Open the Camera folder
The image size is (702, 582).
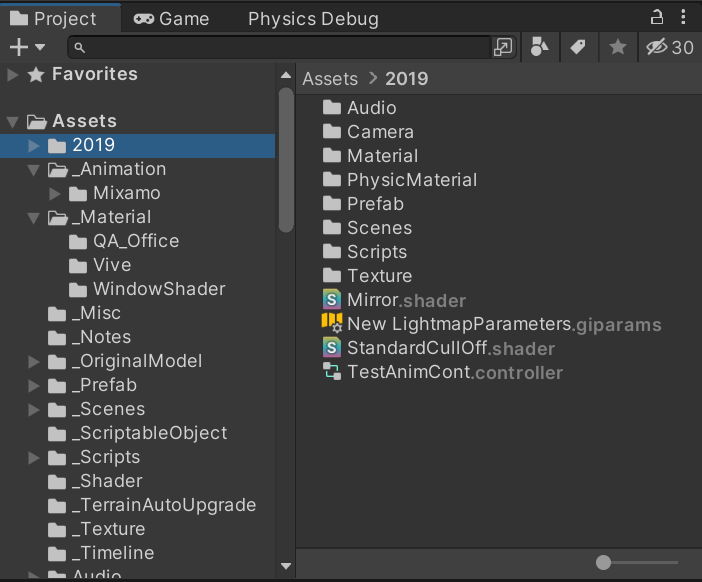click(x=368, y=132)
